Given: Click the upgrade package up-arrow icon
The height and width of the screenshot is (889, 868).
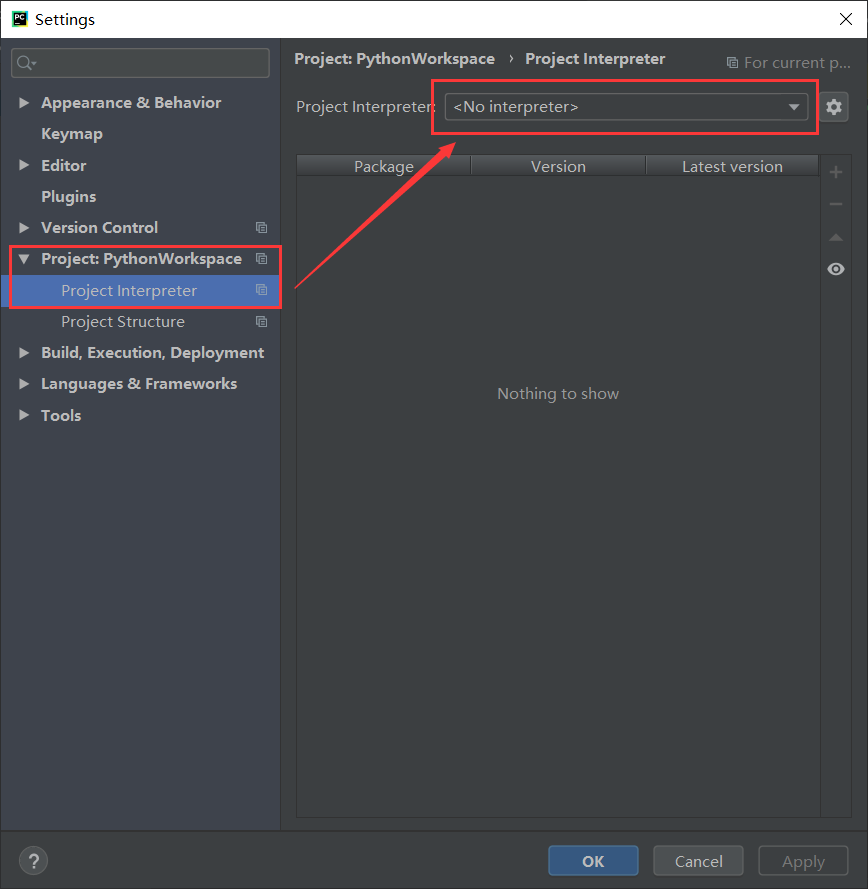Looking at the screenshot, I should pyautogui.click(x=836, y=237).
